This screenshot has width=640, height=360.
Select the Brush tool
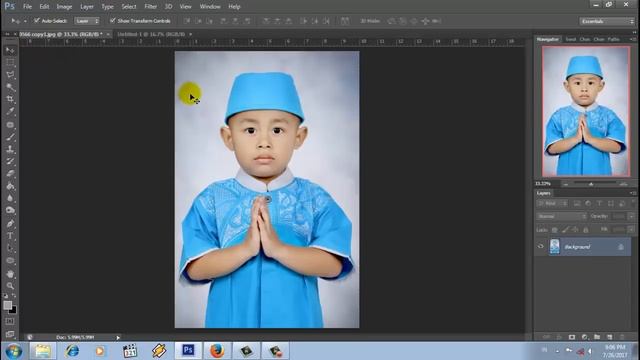coord(10,137)
